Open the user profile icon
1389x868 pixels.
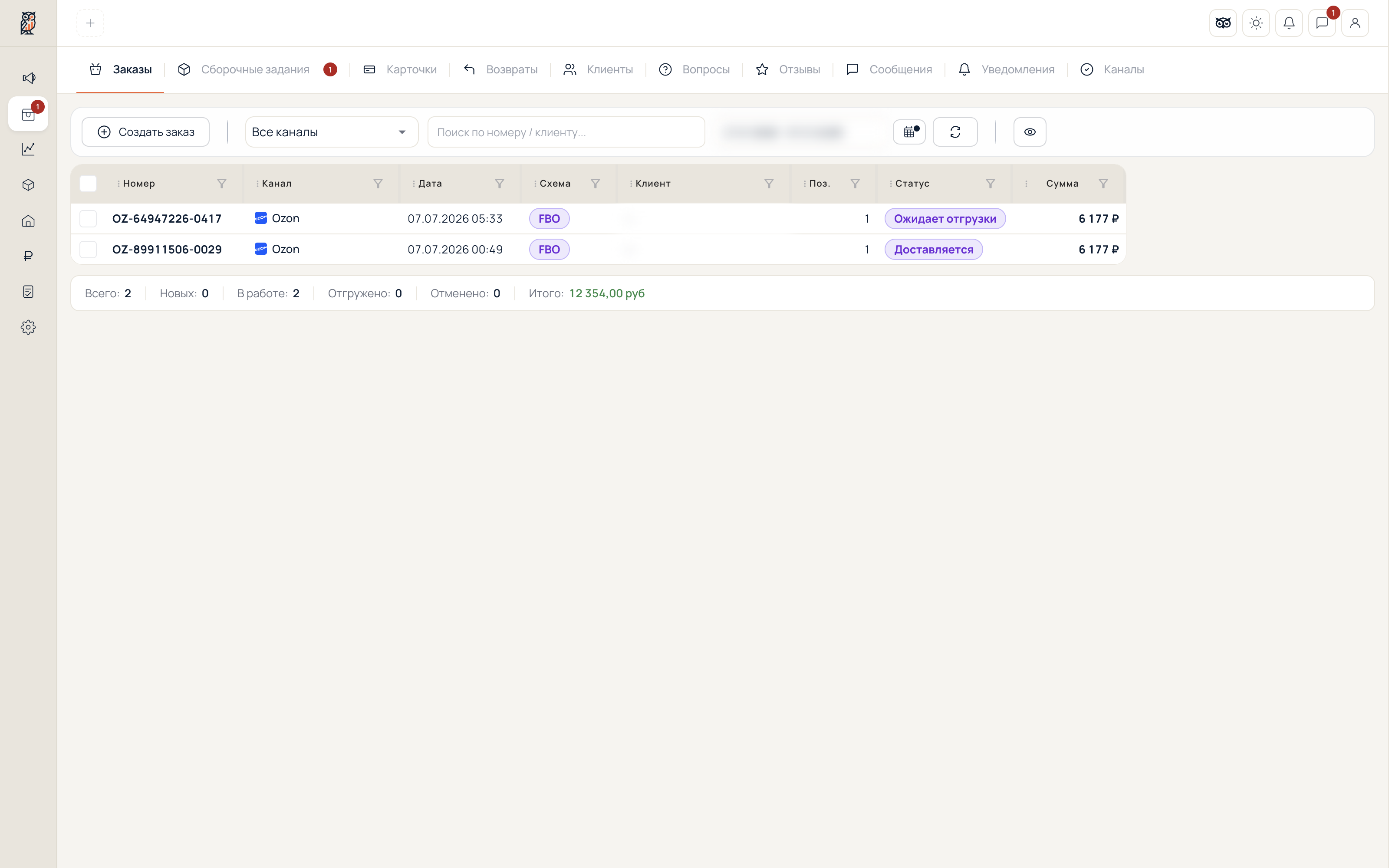tap(1355, 23)
